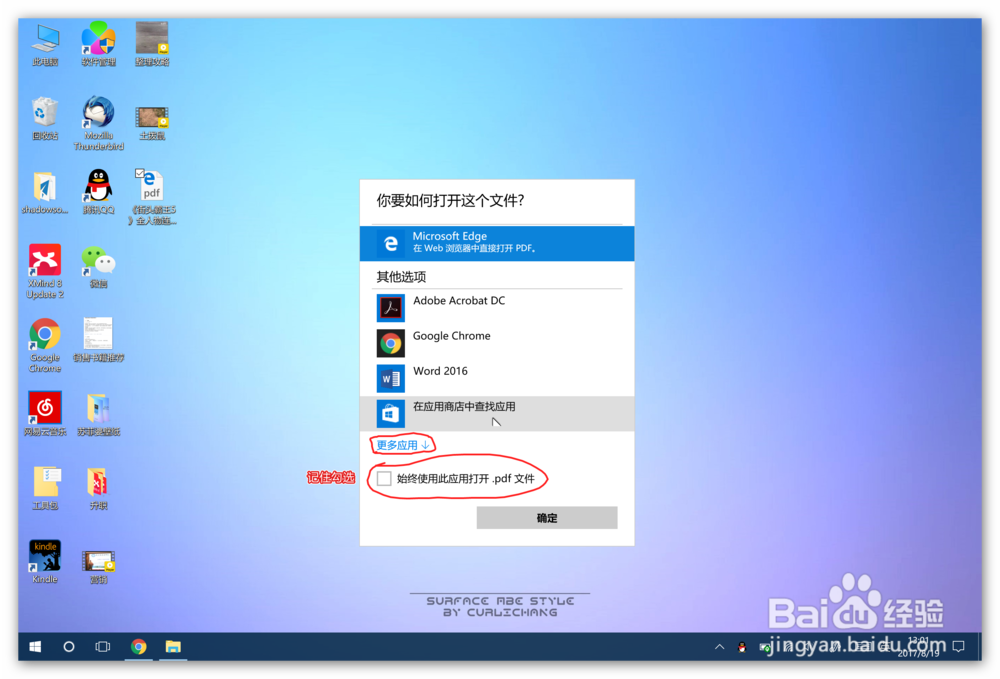Select the 微信 WeChat desktop shortcut

98,266
